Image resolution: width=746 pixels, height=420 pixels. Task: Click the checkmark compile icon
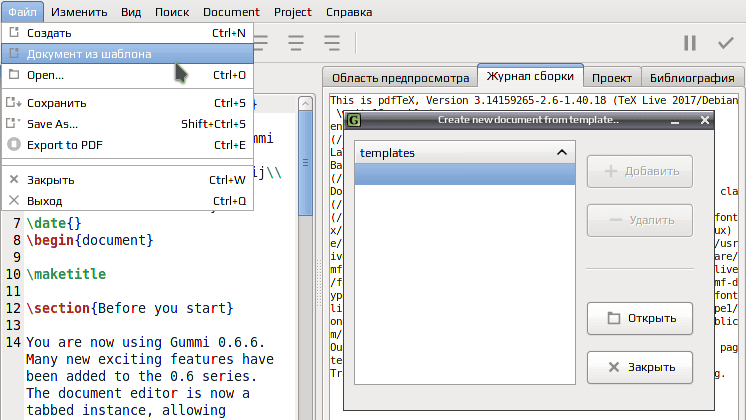726,43
